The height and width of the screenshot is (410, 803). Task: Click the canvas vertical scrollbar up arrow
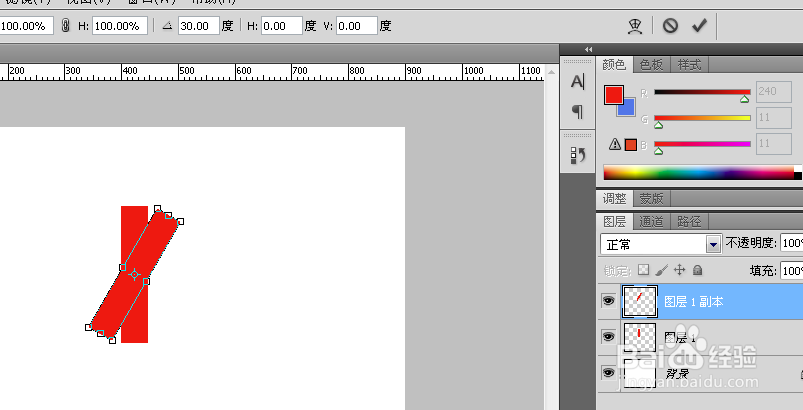pos(551,72)
